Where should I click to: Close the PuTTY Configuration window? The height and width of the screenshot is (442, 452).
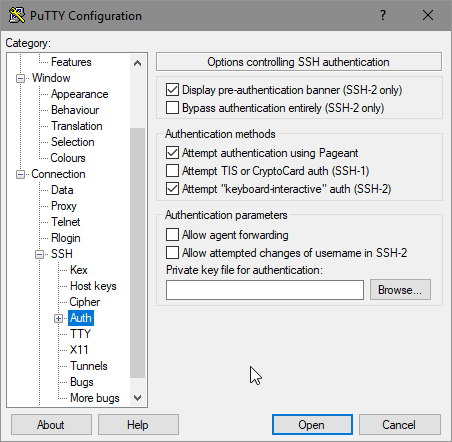[428, 15]
